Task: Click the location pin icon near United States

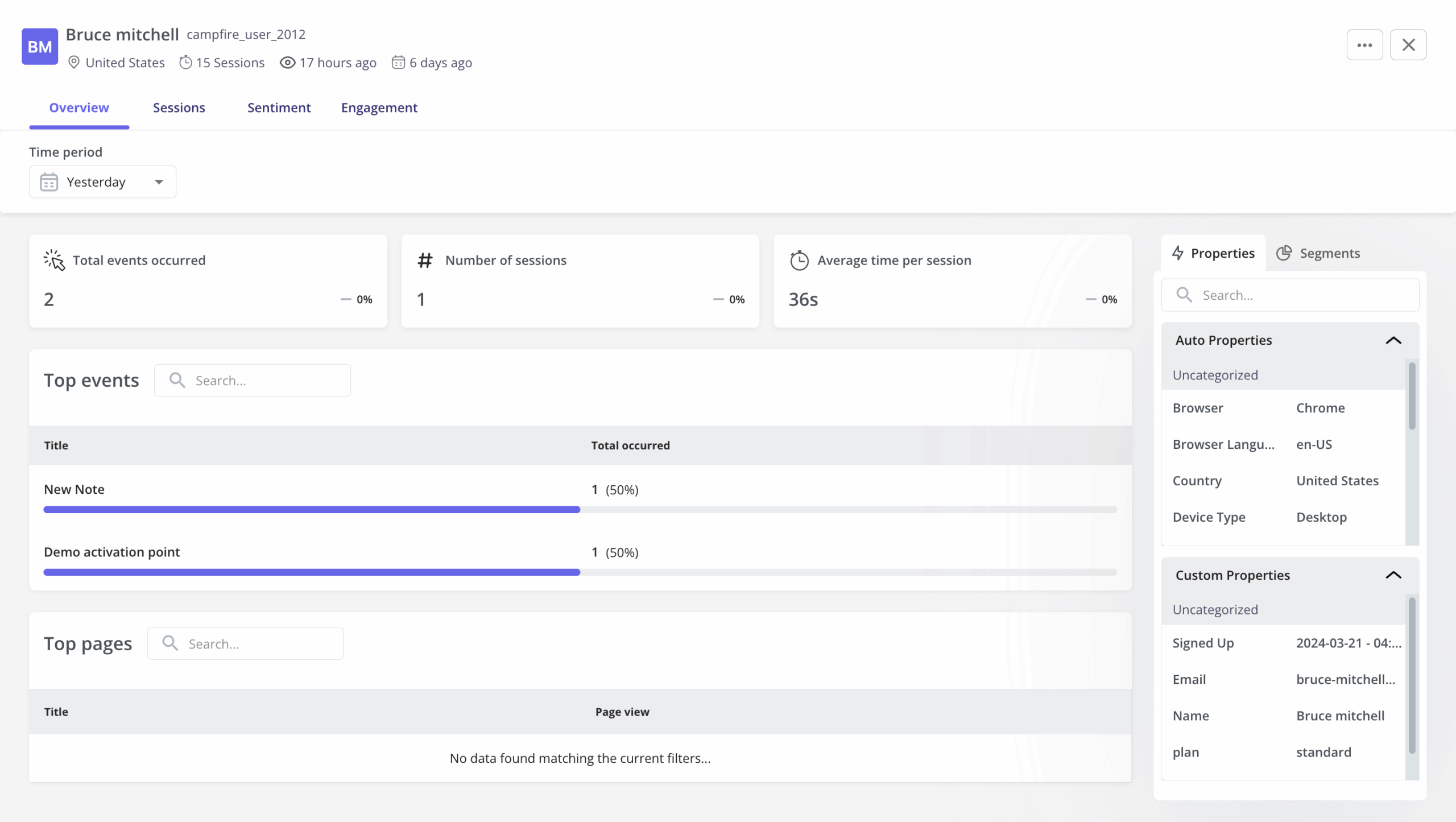Action: coord(74,63)
